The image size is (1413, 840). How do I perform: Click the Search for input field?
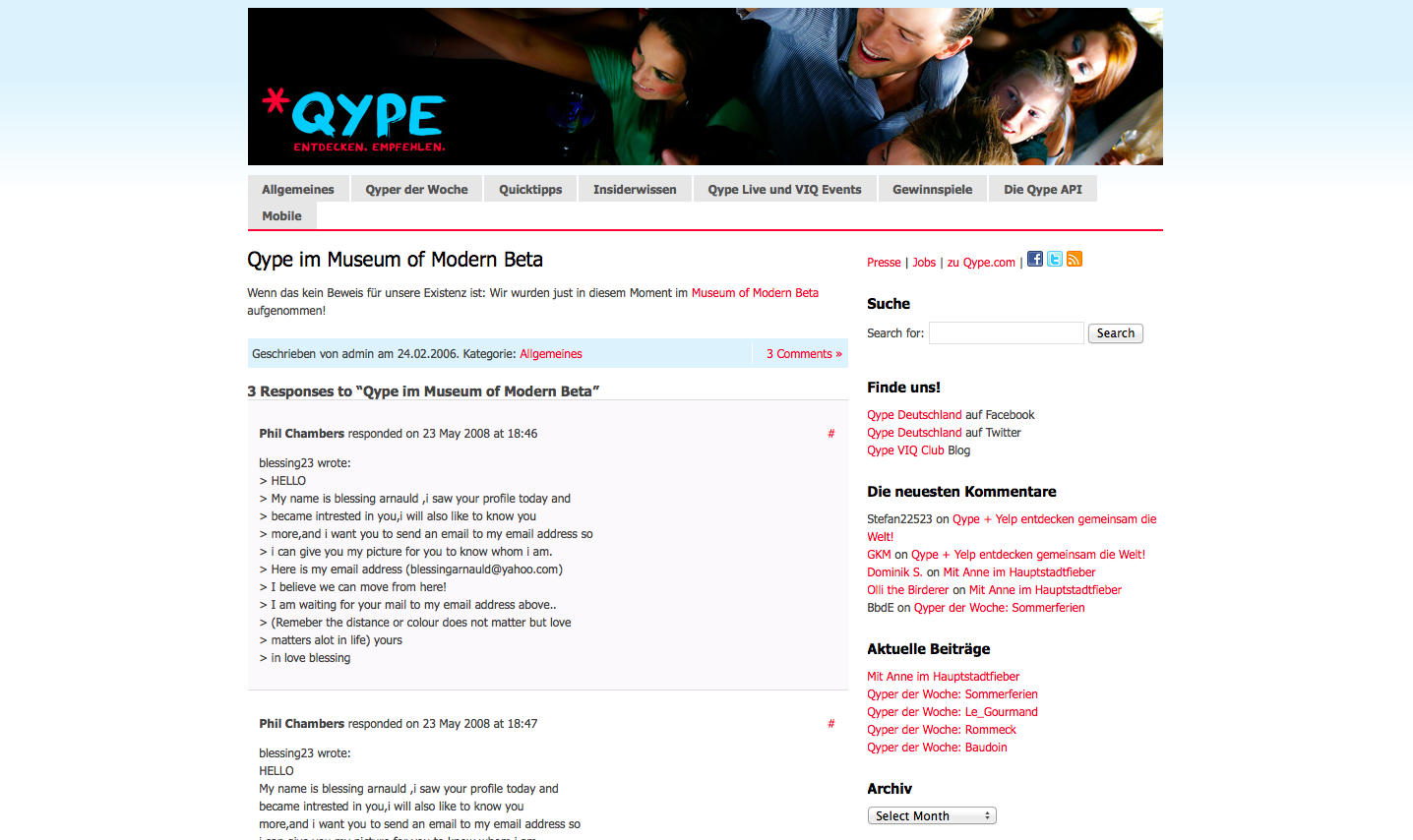coord(1006,333)
